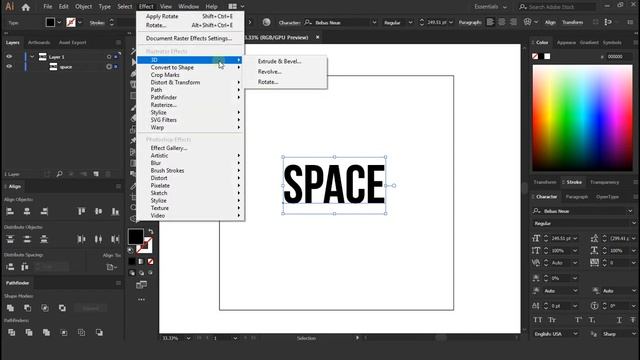
Task: Open the workspace layout switcher icon
Action: (x=232, y=7)
